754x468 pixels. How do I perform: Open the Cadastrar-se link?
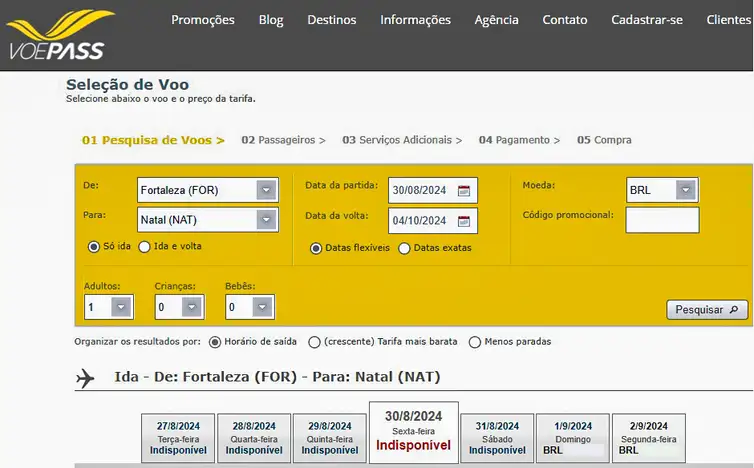click(x=646, y=20)
